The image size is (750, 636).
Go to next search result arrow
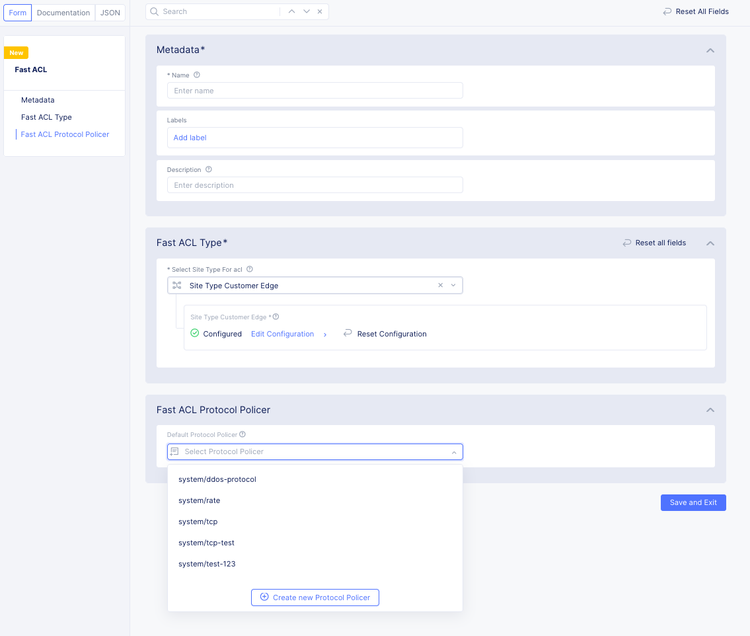(x=306, y=12)
